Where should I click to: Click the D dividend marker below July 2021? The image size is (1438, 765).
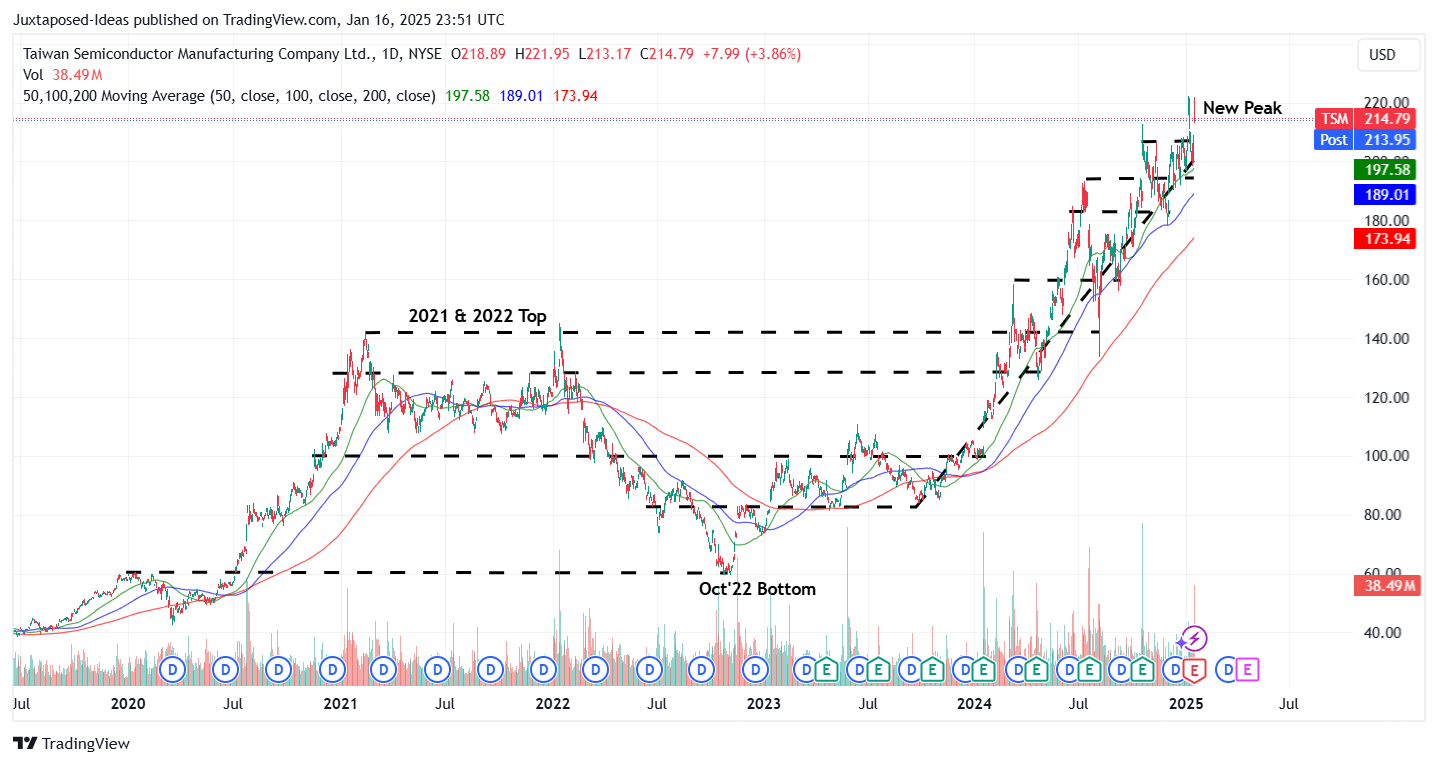(x=436, y=670)
